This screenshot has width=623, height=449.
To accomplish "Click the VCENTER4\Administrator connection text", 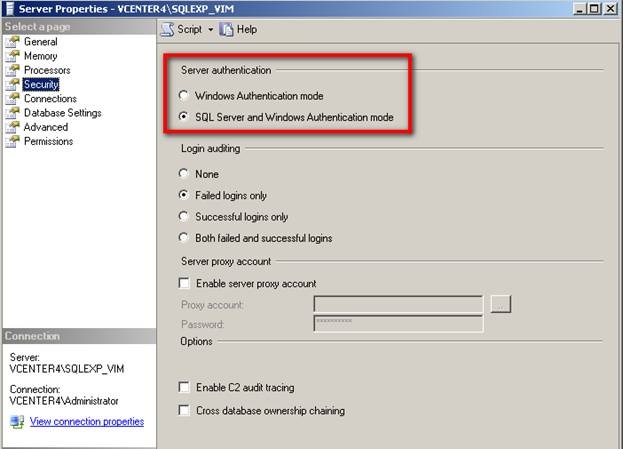I will [64, 401].
